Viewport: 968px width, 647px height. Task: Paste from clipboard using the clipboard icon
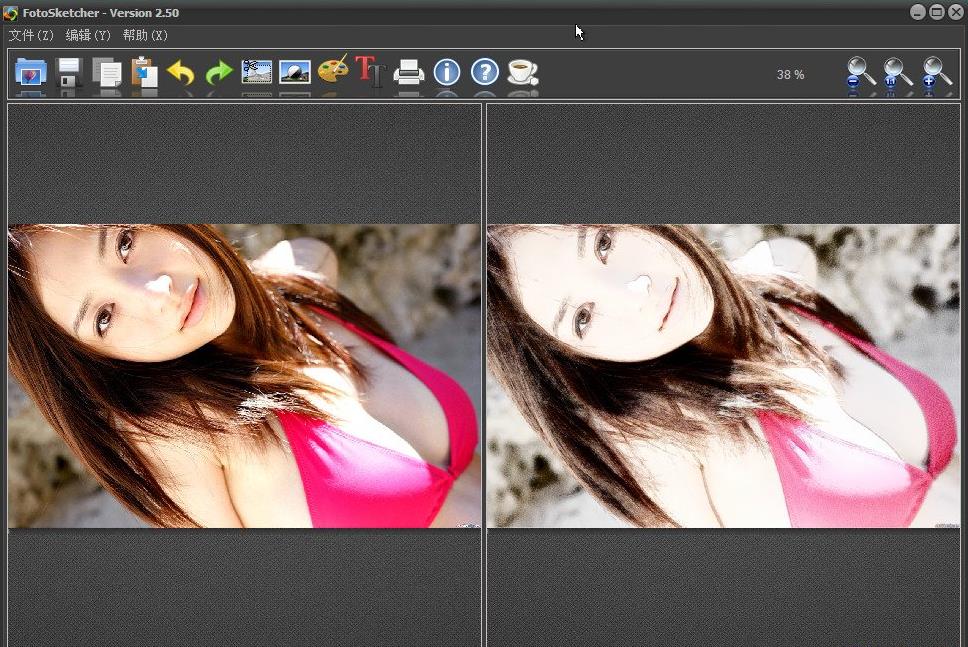click(x=144, y=73)
